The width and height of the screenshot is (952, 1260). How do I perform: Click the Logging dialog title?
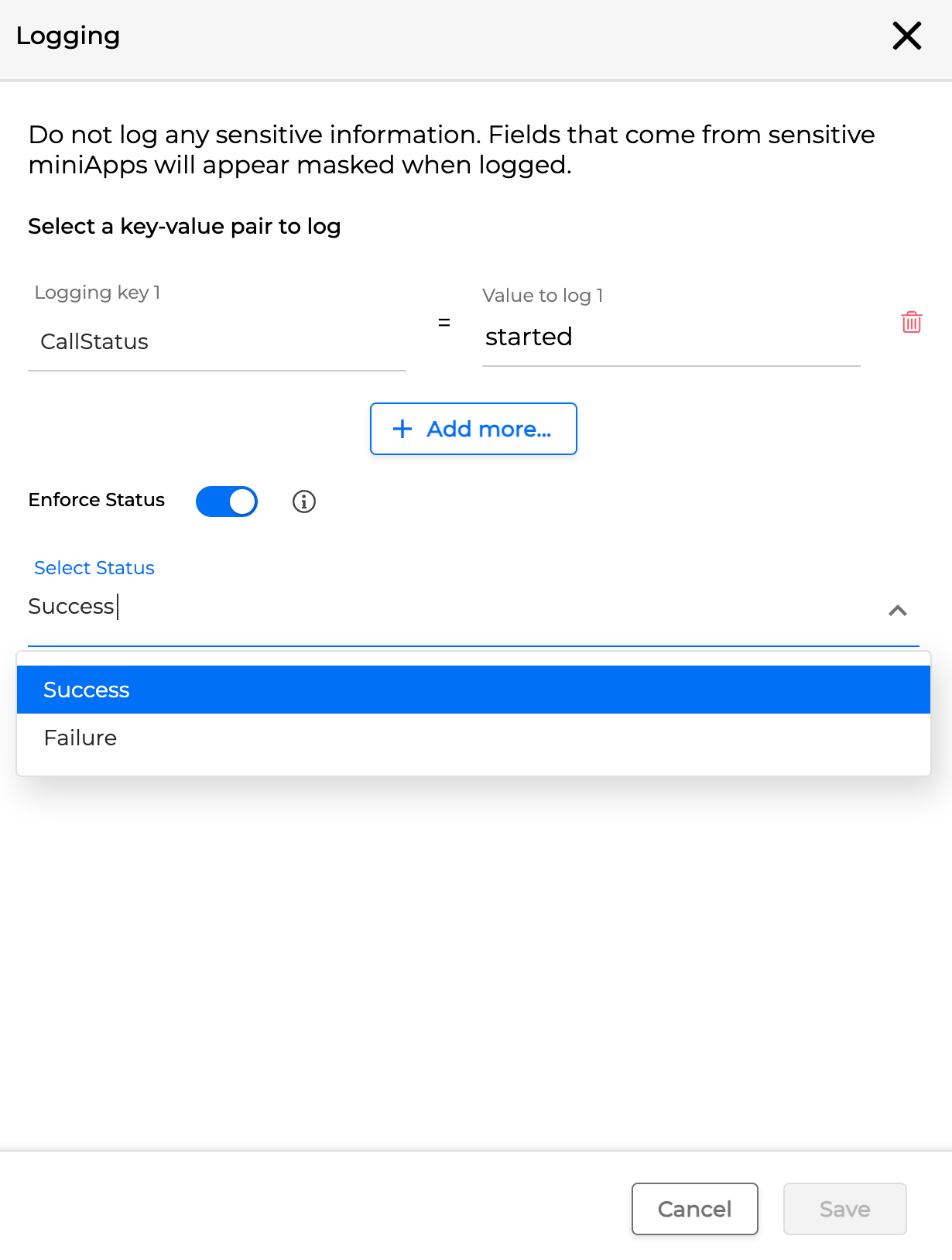point(68,36)
